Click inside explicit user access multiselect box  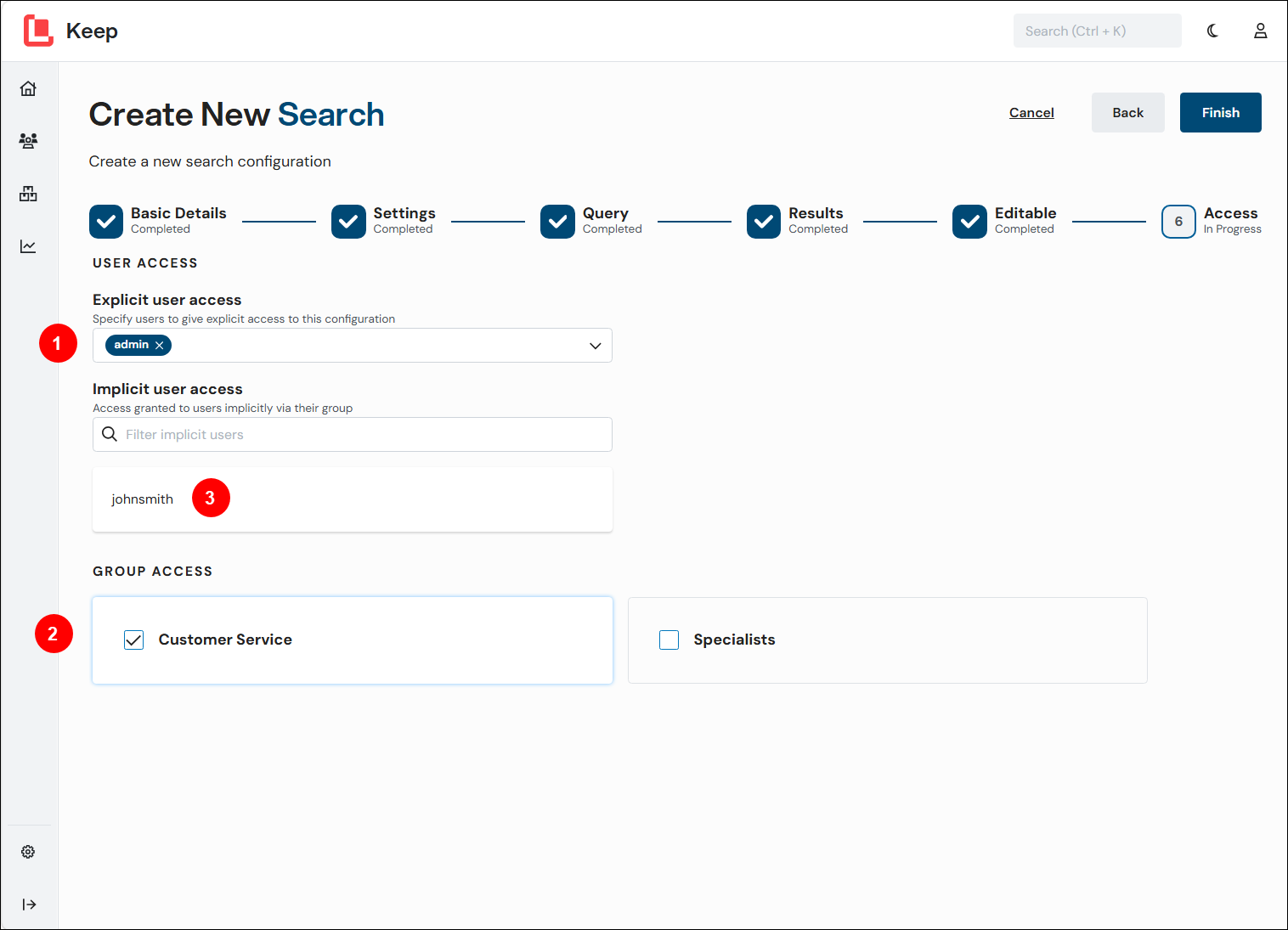[353, 346]
